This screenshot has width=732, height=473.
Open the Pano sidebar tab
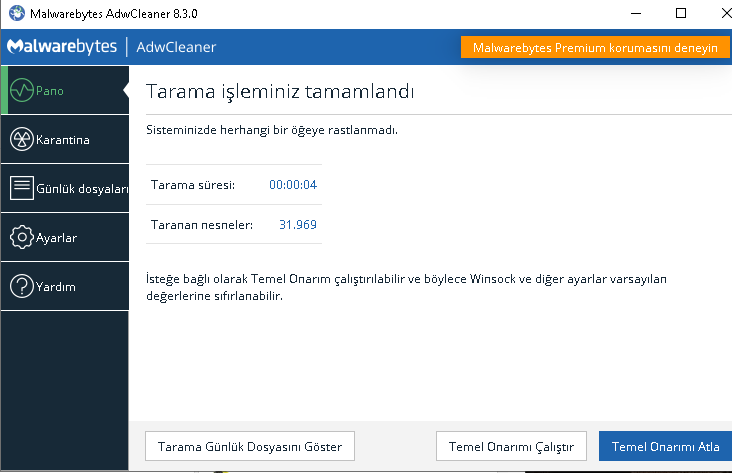(65, 90)
